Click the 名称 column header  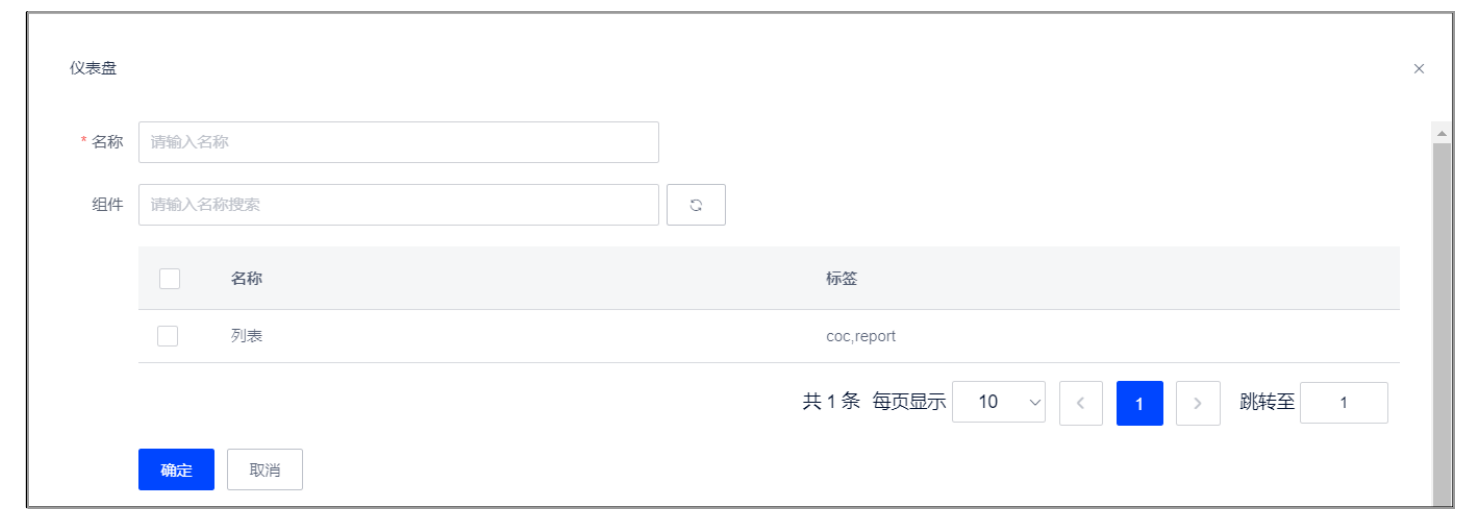(x=247, y=279)
